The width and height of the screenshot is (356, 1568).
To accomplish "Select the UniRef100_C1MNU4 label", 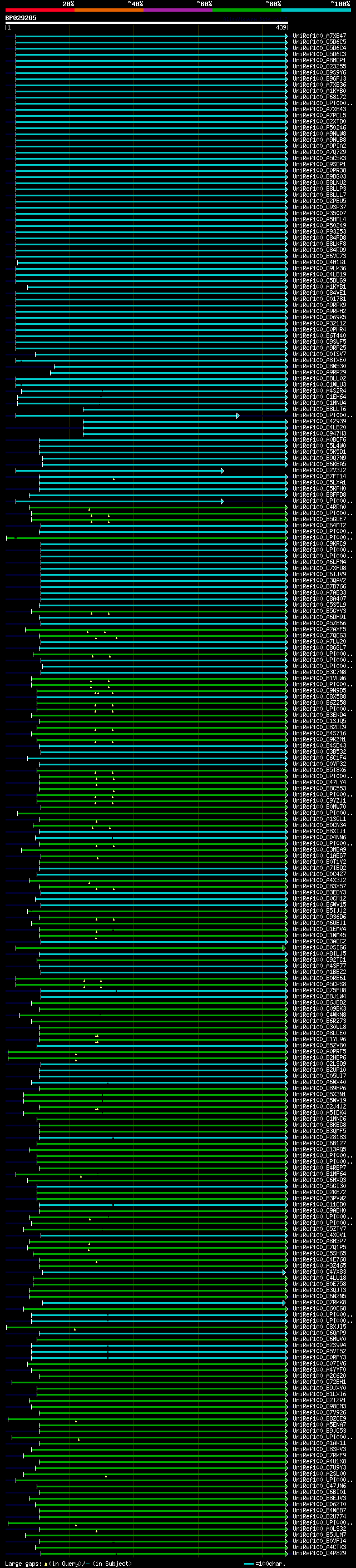I will (x=319, y=403).
